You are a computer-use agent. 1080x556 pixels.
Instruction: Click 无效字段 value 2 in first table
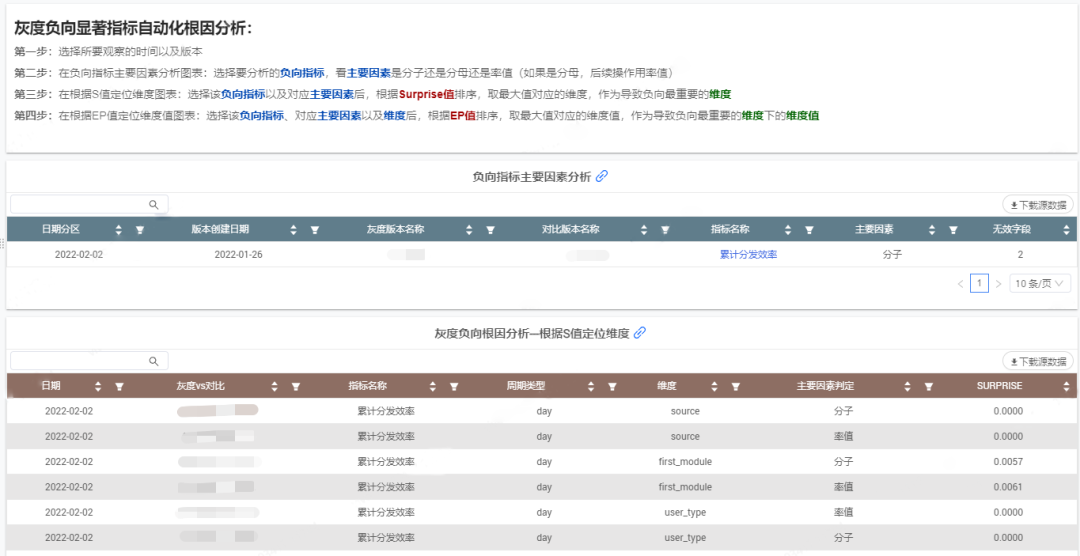(x=1020, y=255)
